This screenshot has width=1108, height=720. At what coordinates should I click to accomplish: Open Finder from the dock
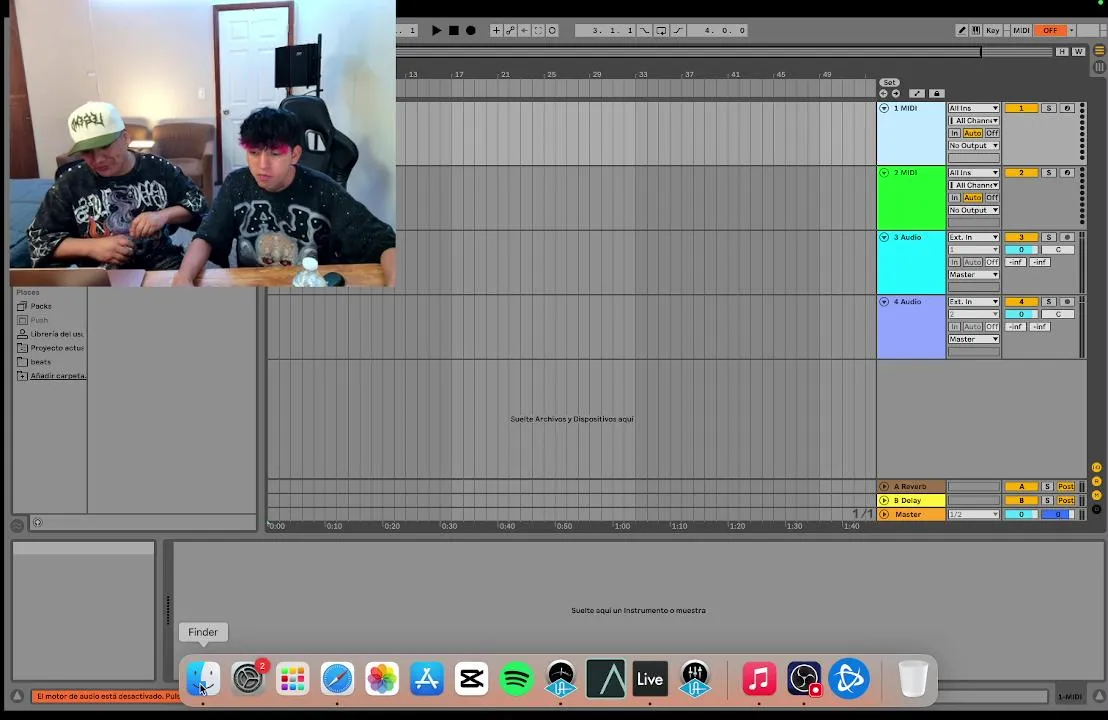click(x=203, y=679)
